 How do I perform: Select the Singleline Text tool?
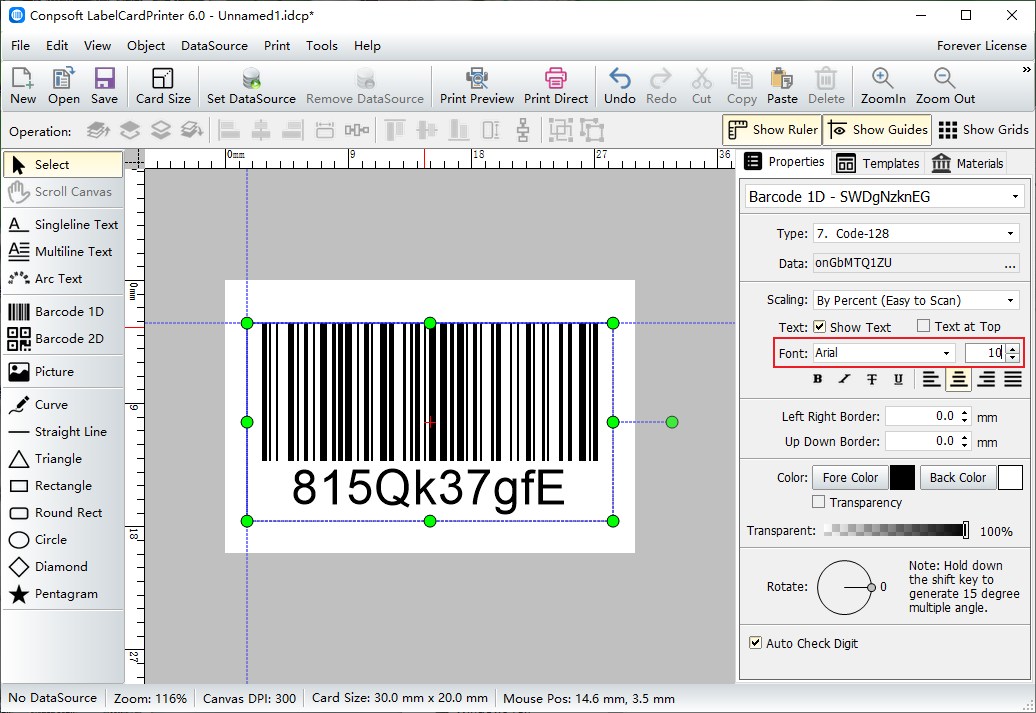click(63, 225)
